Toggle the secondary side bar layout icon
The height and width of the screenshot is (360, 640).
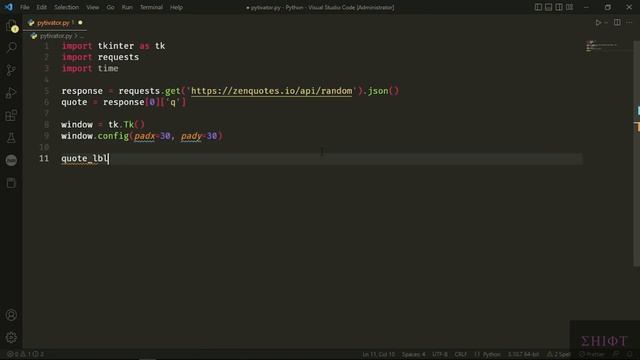click(x=559, y=7)
